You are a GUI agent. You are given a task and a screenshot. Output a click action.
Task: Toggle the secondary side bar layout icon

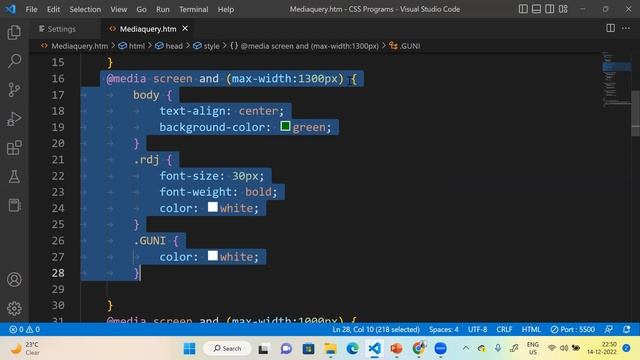point(550,9)
